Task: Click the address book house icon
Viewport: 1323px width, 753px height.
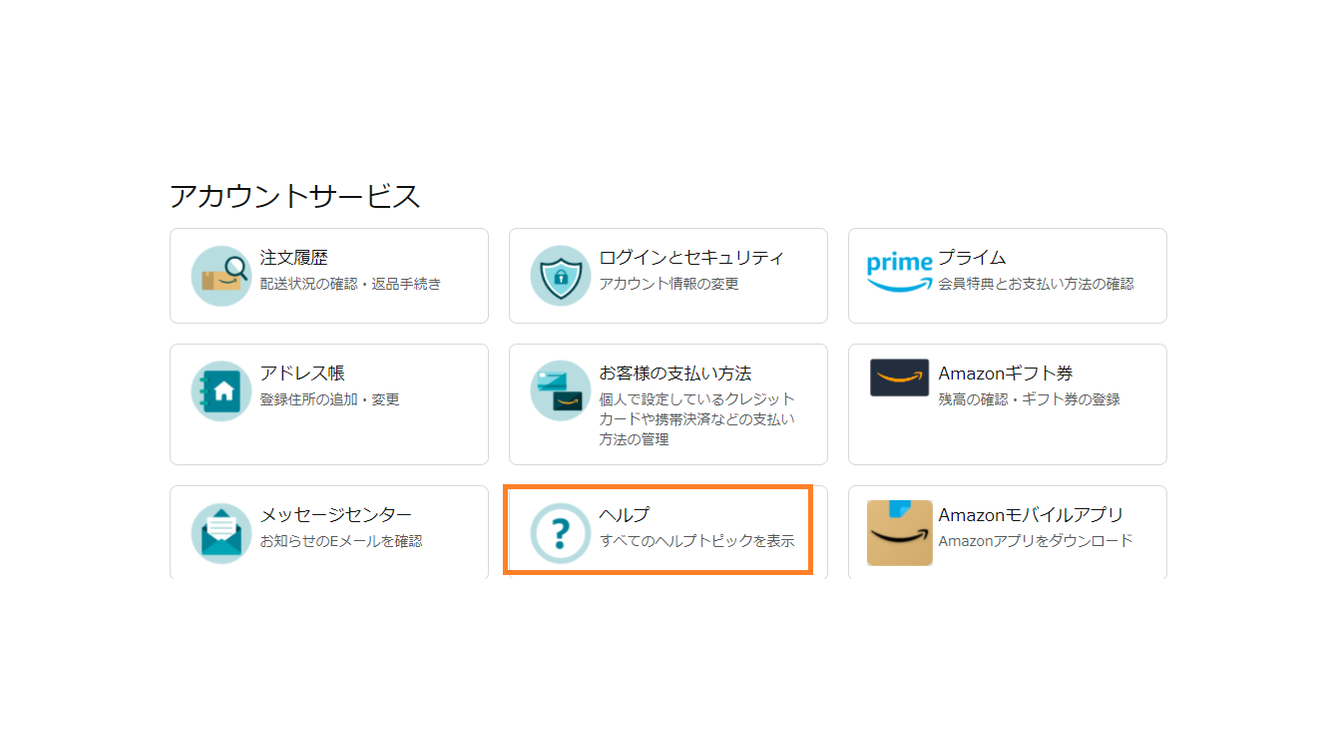Action: (x=221, y=391)
